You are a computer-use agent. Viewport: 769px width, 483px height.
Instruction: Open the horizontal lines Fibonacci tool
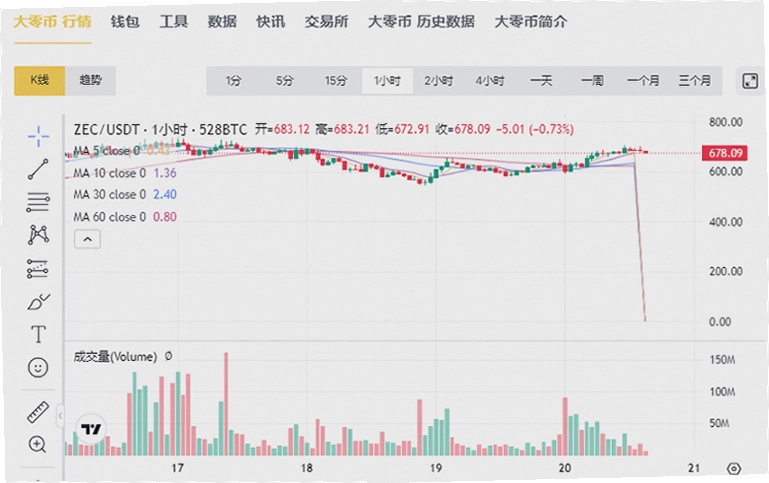[38, 202]
